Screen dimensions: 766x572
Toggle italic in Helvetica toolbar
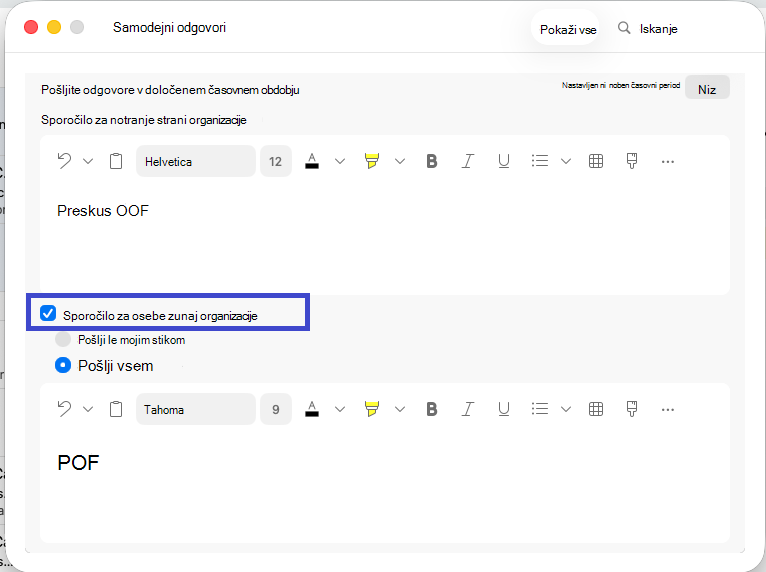[468, 161]
